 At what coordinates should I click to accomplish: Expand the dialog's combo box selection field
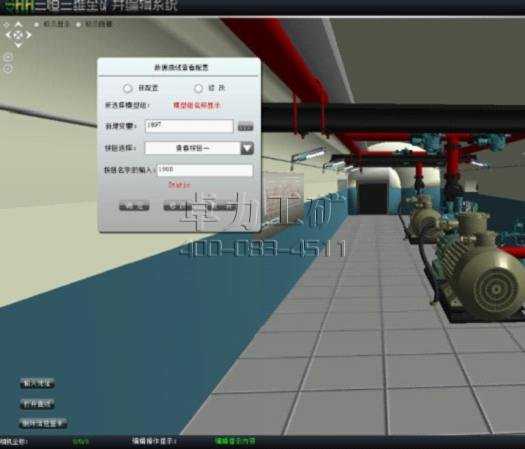[193, 148]
